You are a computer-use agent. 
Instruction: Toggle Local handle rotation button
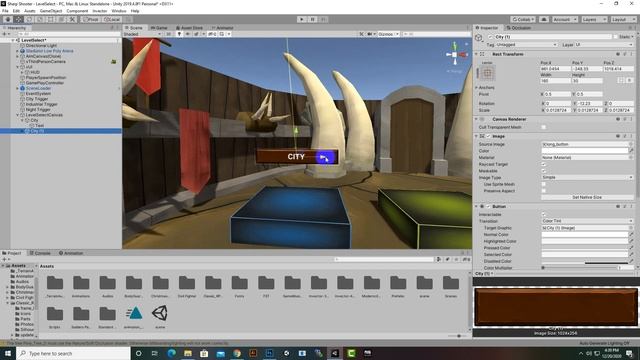coord(111,19)
